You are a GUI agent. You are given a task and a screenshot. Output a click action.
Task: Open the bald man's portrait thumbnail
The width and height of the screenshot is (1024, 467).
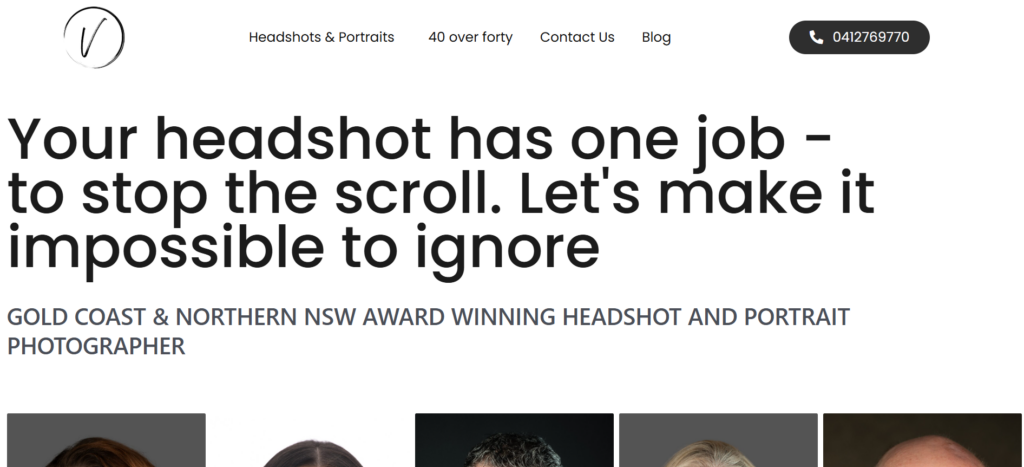[x=922, y=440]
